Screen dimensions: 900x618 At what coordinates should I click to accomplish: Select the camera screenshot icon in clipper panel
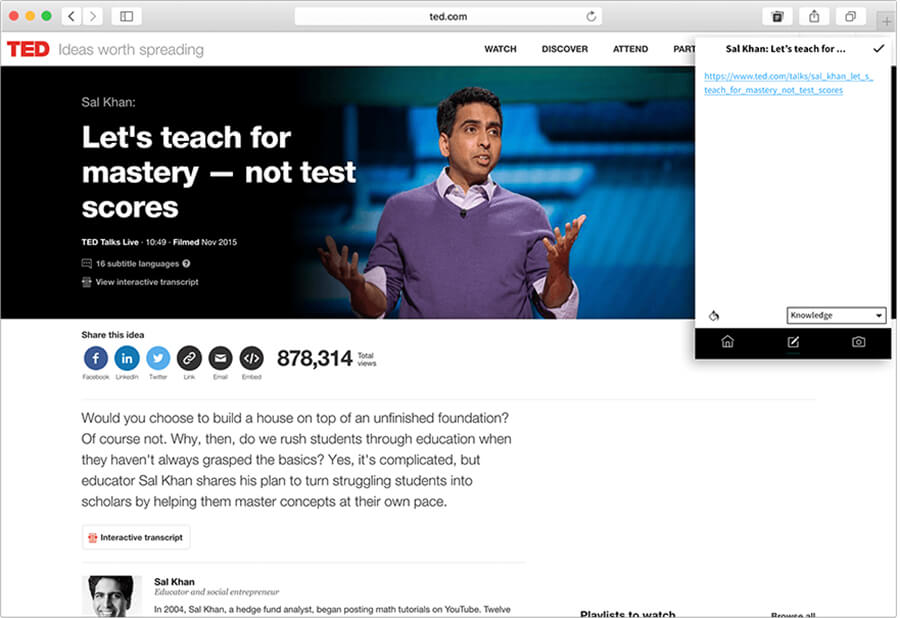[858, 342]
